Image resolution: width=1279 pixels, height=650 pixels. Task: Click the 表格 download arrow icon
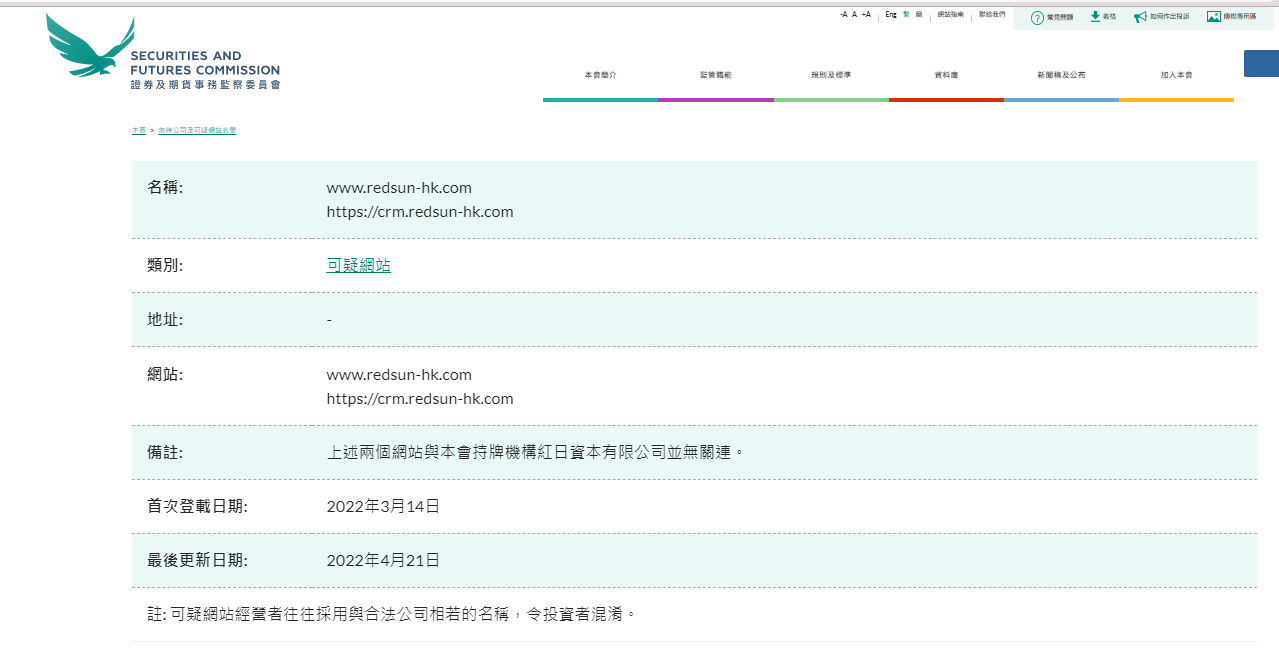click(1095, 16)
